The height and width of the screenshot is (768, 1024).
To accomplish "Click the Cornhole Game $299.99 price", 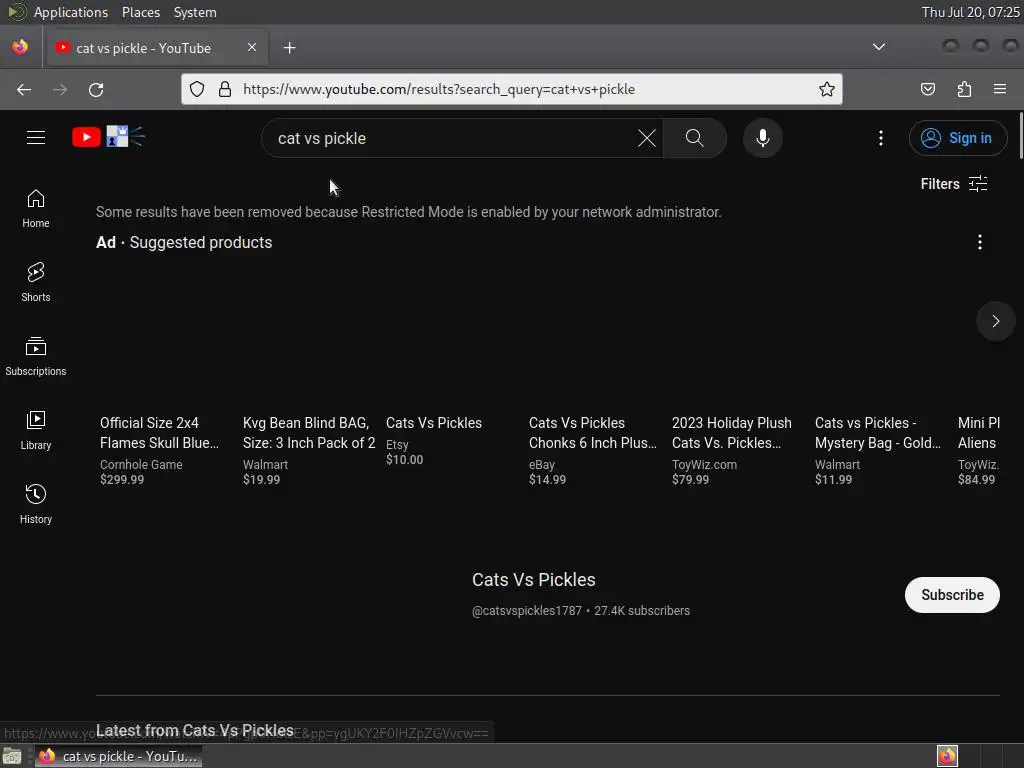I will [122, 479].
